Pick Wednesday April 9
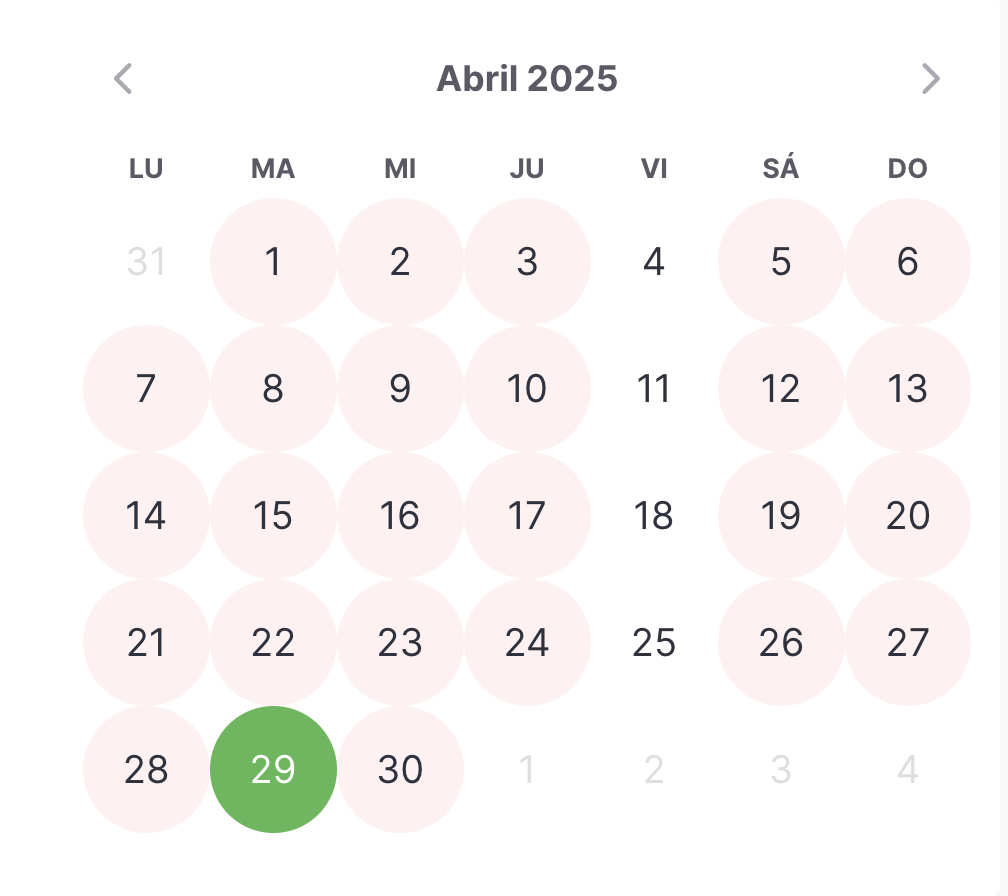 tap(400, 388)
